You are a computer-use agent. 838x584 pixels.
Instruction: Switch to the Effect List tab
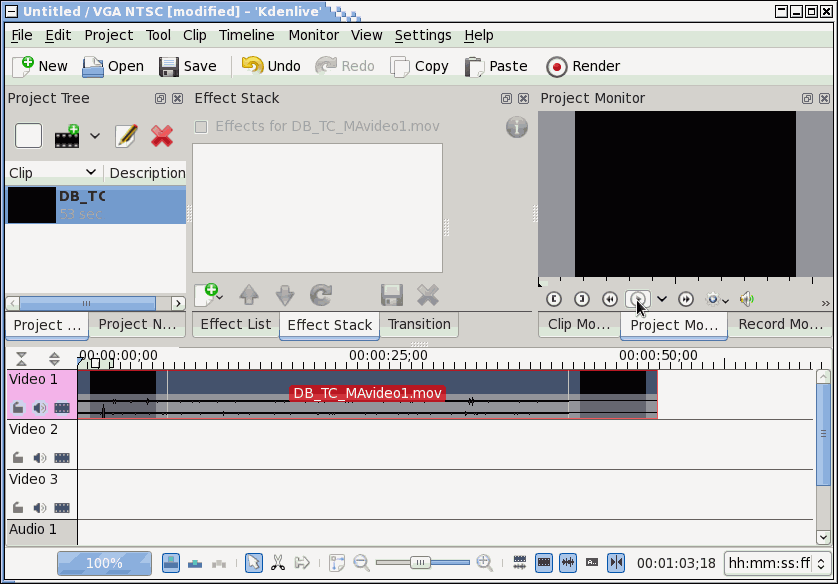click(236, 324)
